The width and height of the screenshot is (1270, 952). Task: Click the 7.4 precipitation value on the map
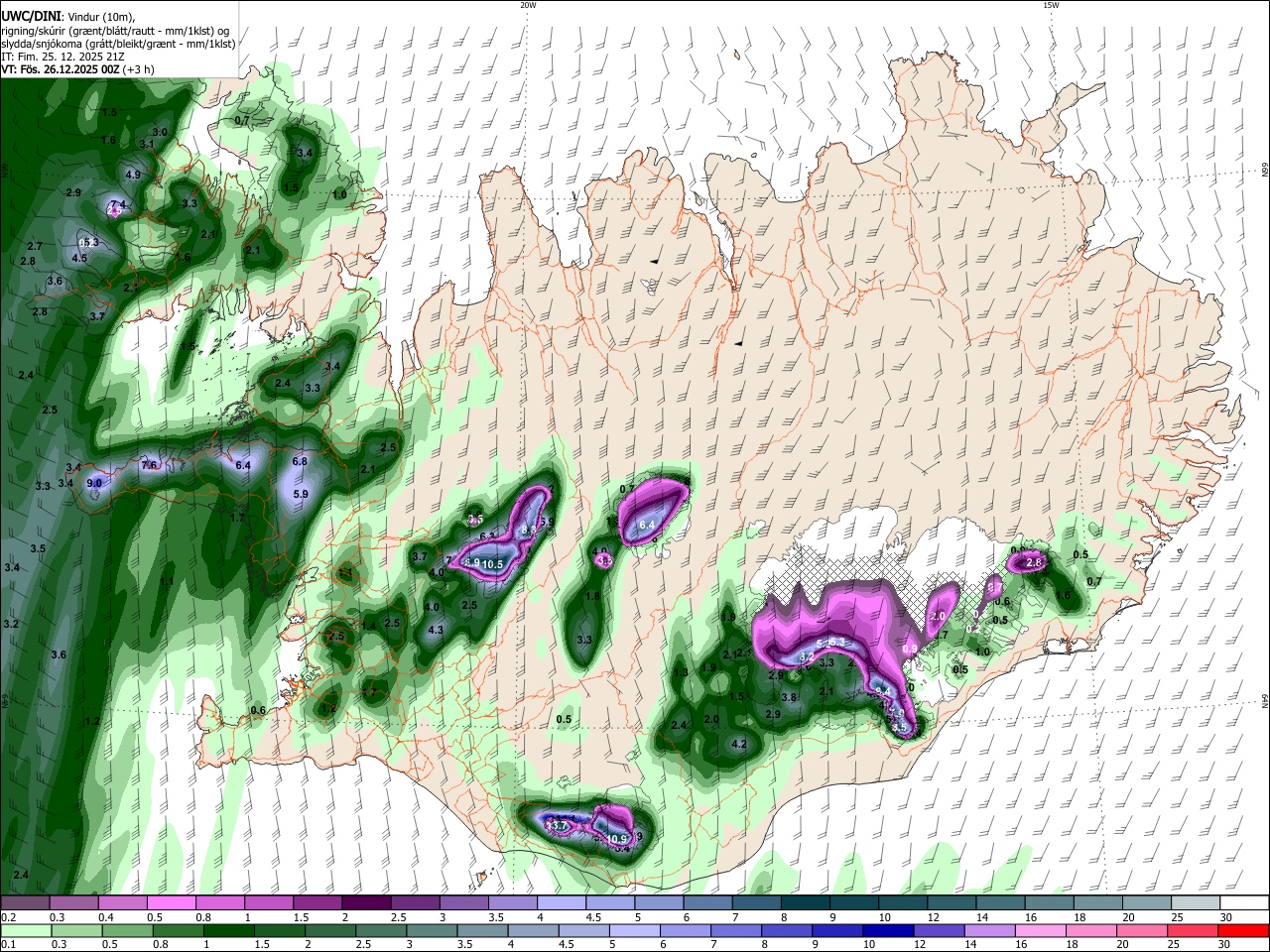[118, 204]
